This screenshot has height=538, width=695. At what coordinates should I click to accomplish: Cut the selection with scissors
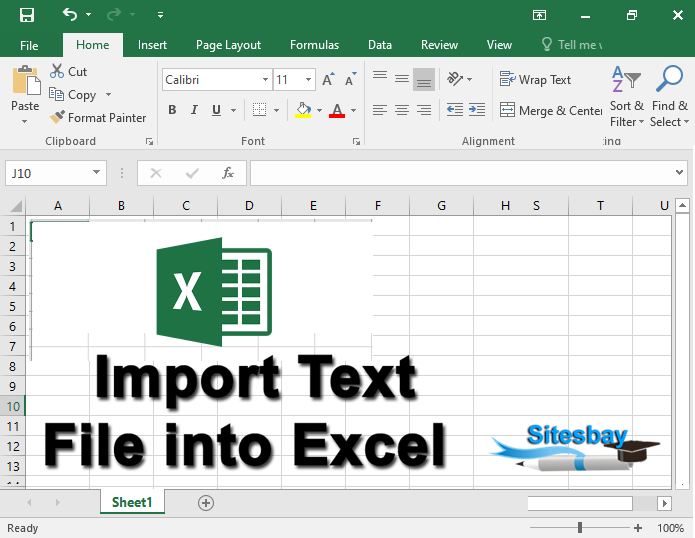[x=68, y=71]
